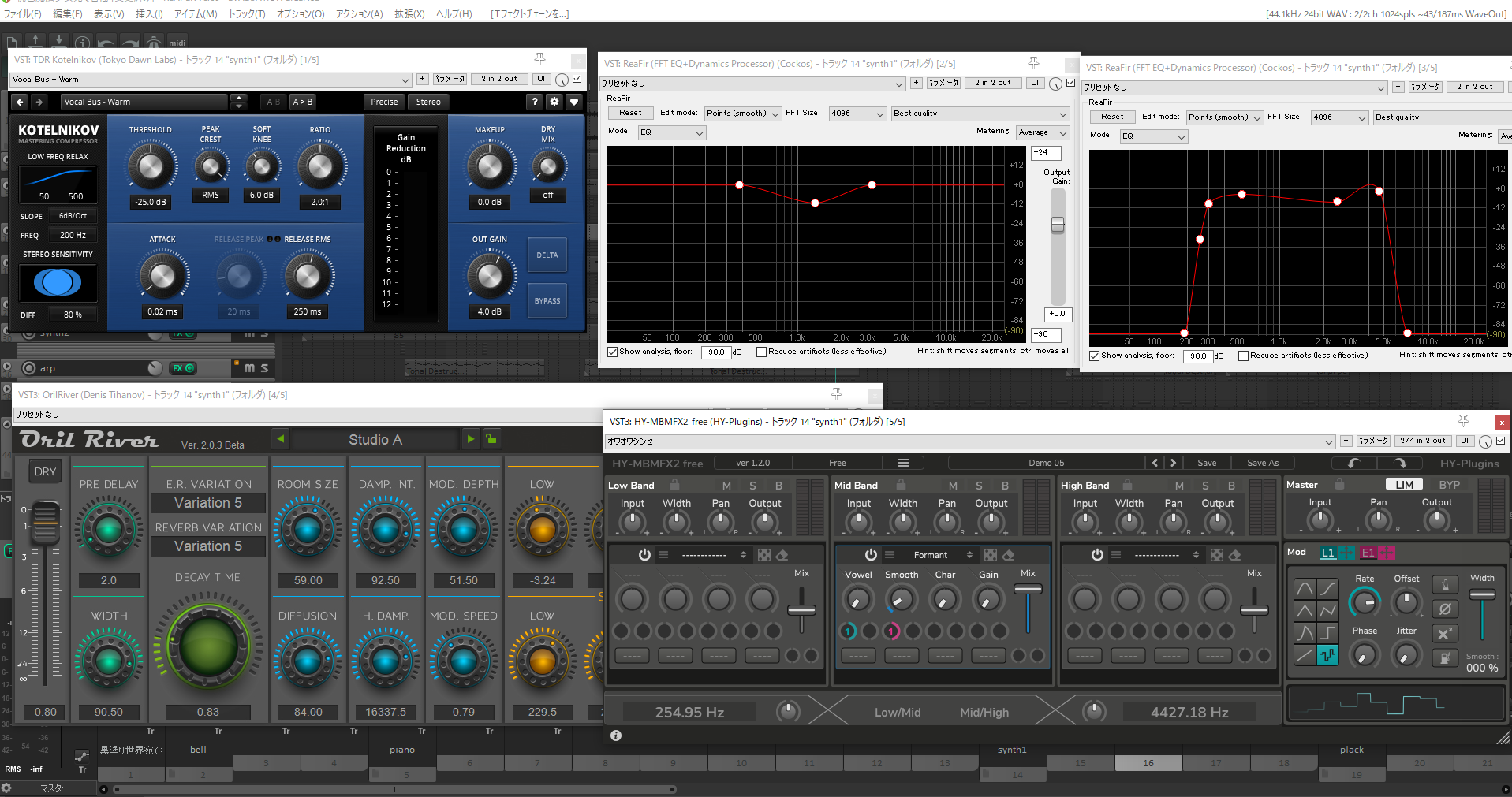
Task: Click the Precise button in Kotelnikov
Action: pos(384,102)
